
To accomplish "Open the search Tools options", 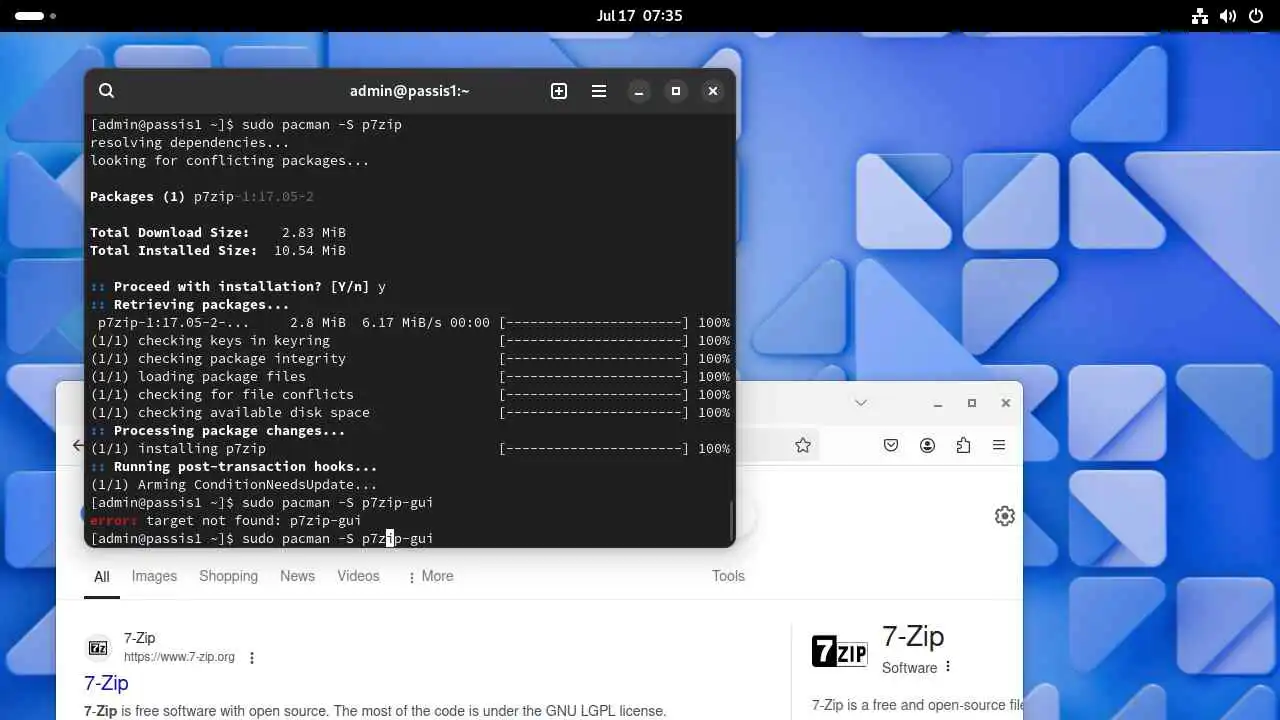I will 728,576.
